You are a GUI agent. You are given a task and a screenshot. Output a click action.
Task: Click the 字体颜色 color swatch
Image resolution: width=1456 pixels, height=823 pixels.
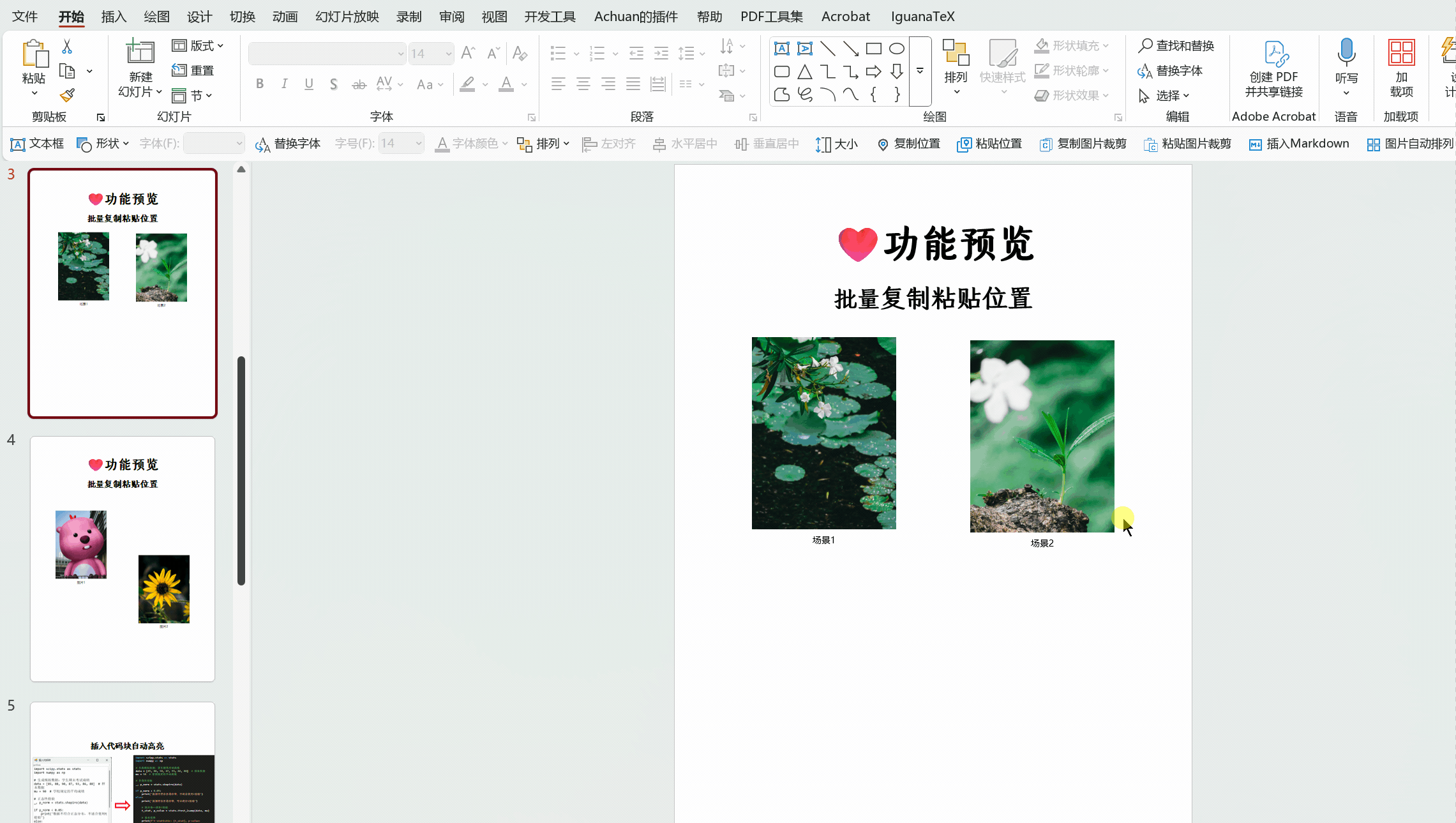(506, 84)
